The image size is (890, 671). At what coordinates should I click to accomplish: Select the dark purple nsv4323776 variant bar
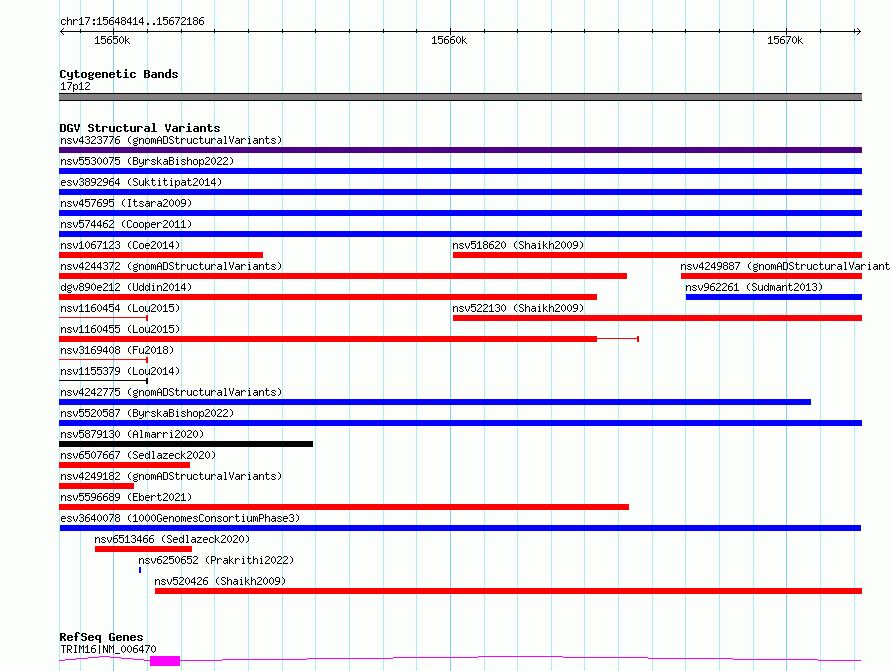(x=460, y=150)
